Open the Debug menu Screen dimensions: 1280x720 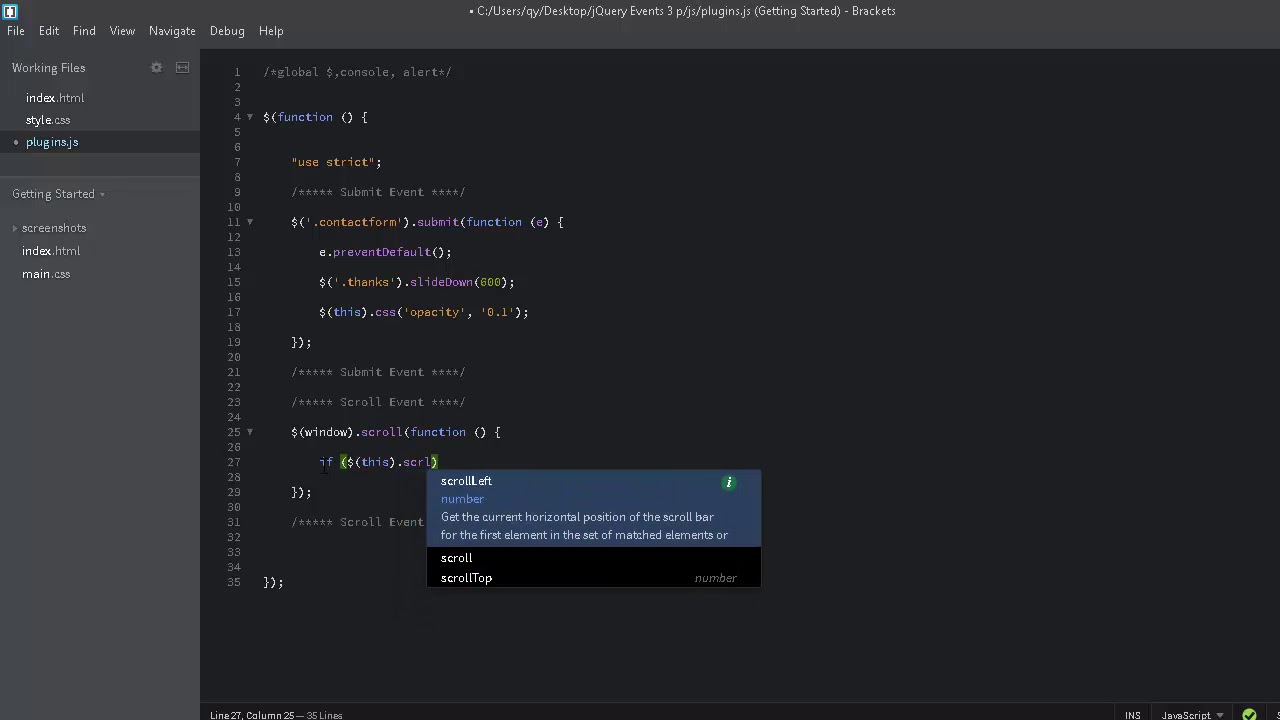pos(227,31)
